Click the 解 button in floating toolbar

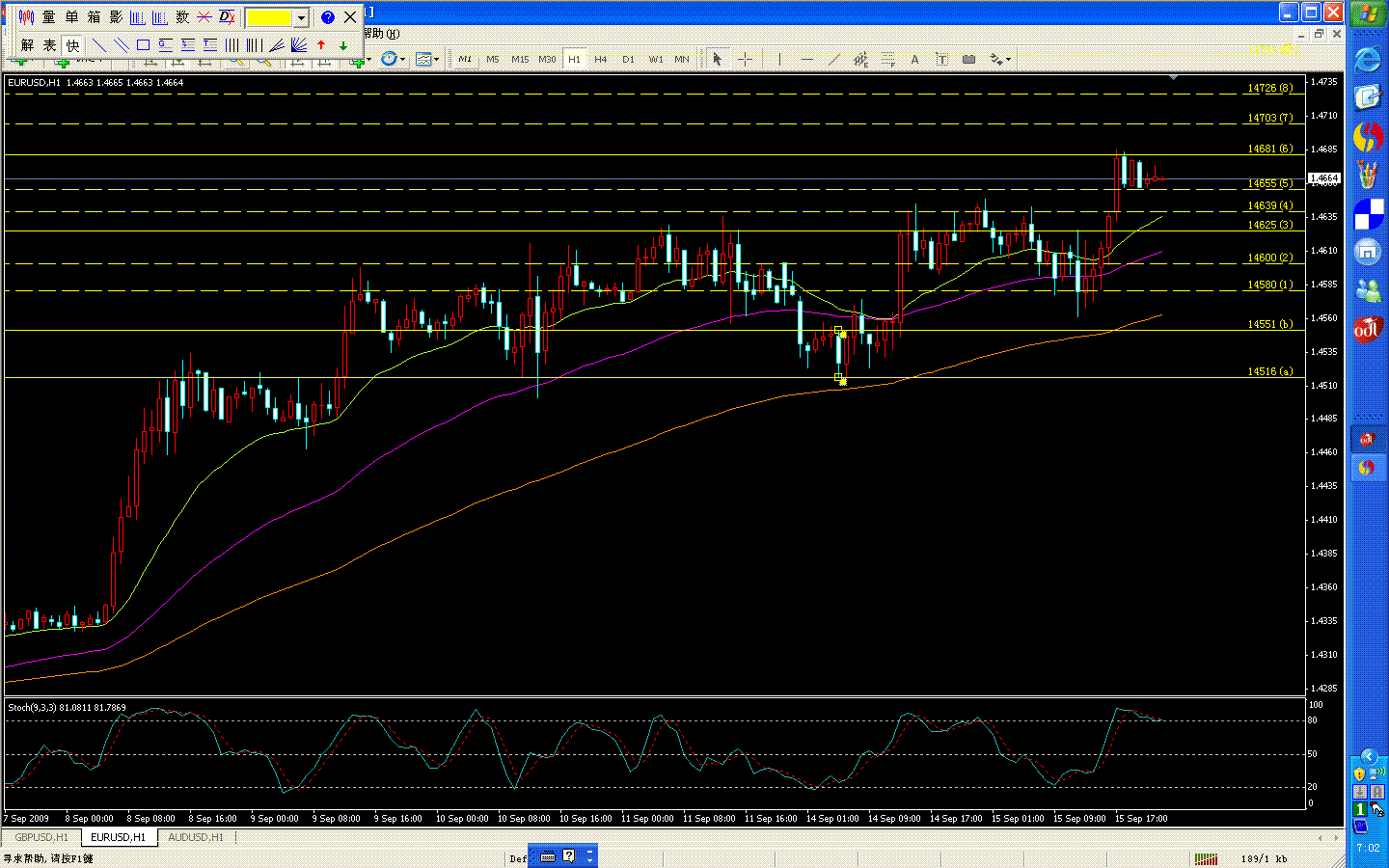pyautogui.click(x=27, y=45)
